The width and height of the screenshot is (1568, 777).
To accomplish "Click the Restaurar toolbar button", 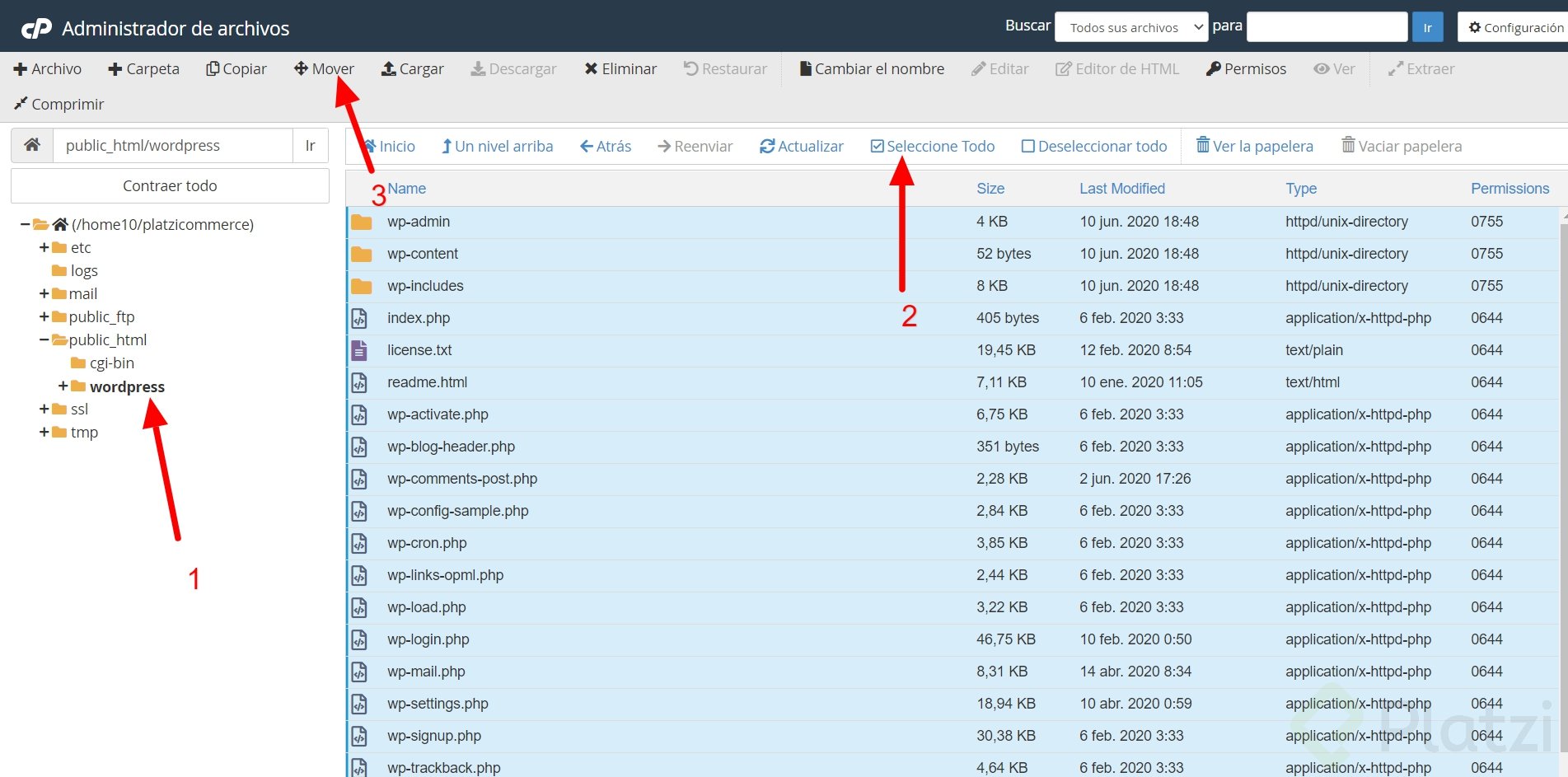I will point(725,69).
